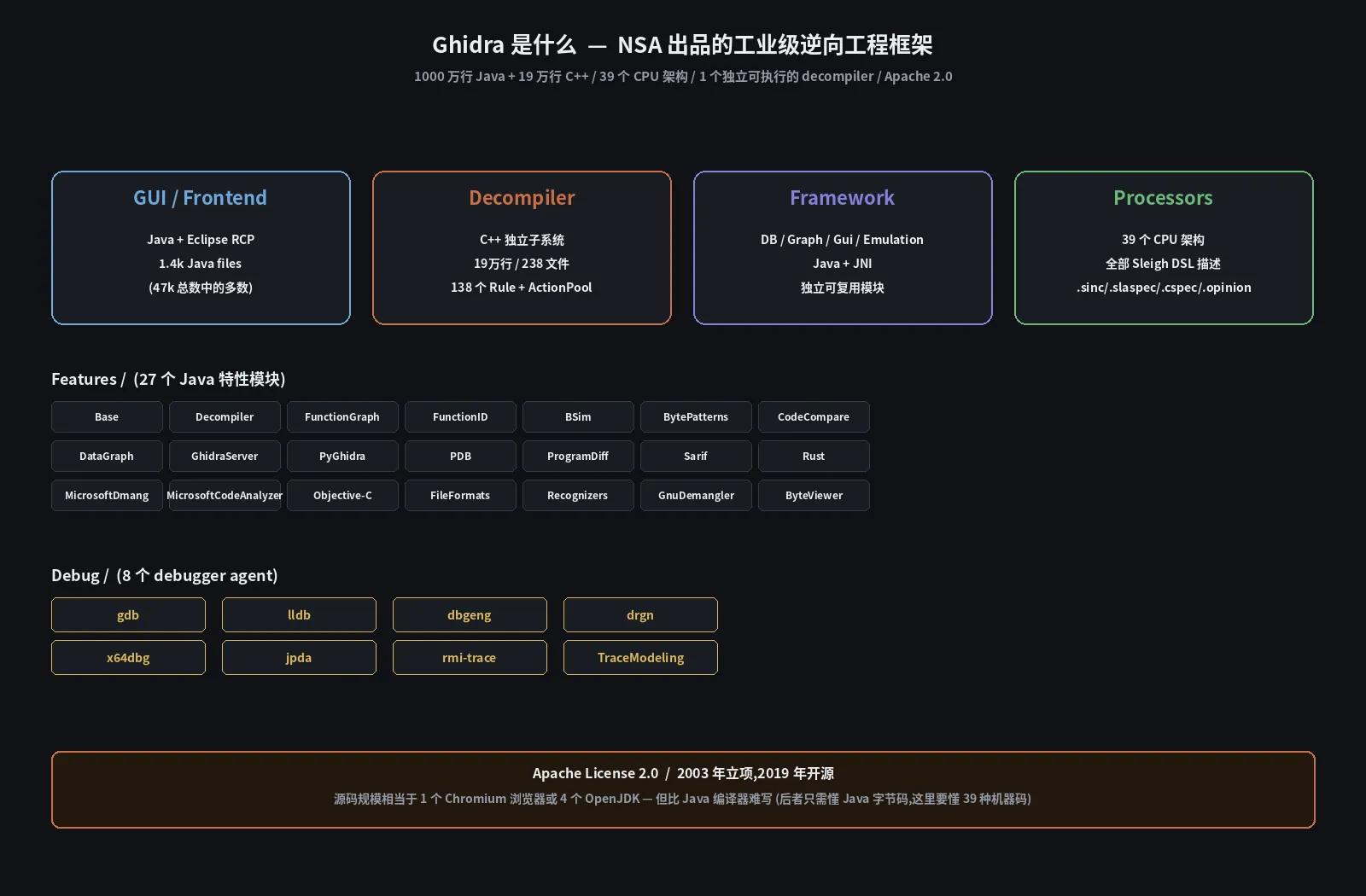Select the BytePatterns chip
The image size is (1366, 896).
pyautogui.click(x=696, y=416)
